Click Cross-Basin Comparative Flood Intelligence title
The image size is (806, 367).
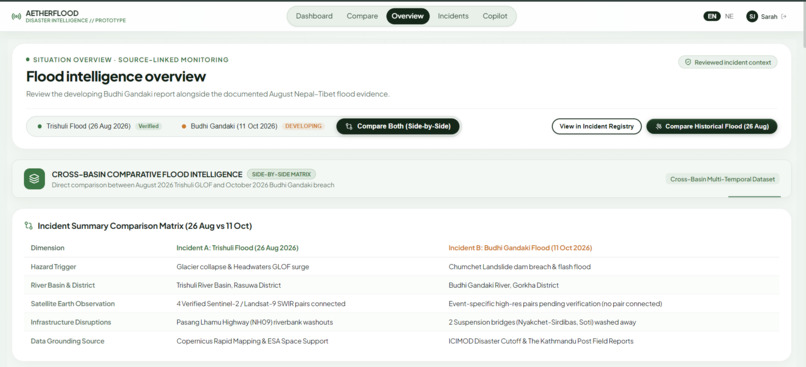tap(147, 174)
